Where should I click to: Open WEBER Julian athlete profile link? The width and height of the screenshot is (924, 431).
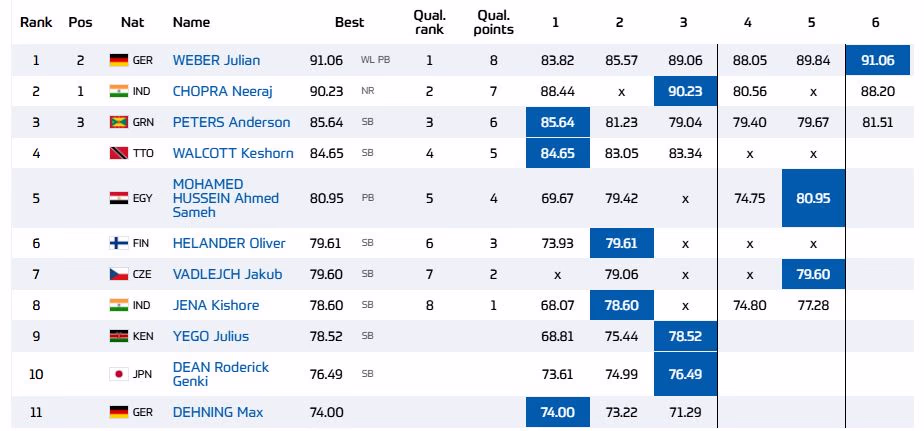tap(215, 61)
